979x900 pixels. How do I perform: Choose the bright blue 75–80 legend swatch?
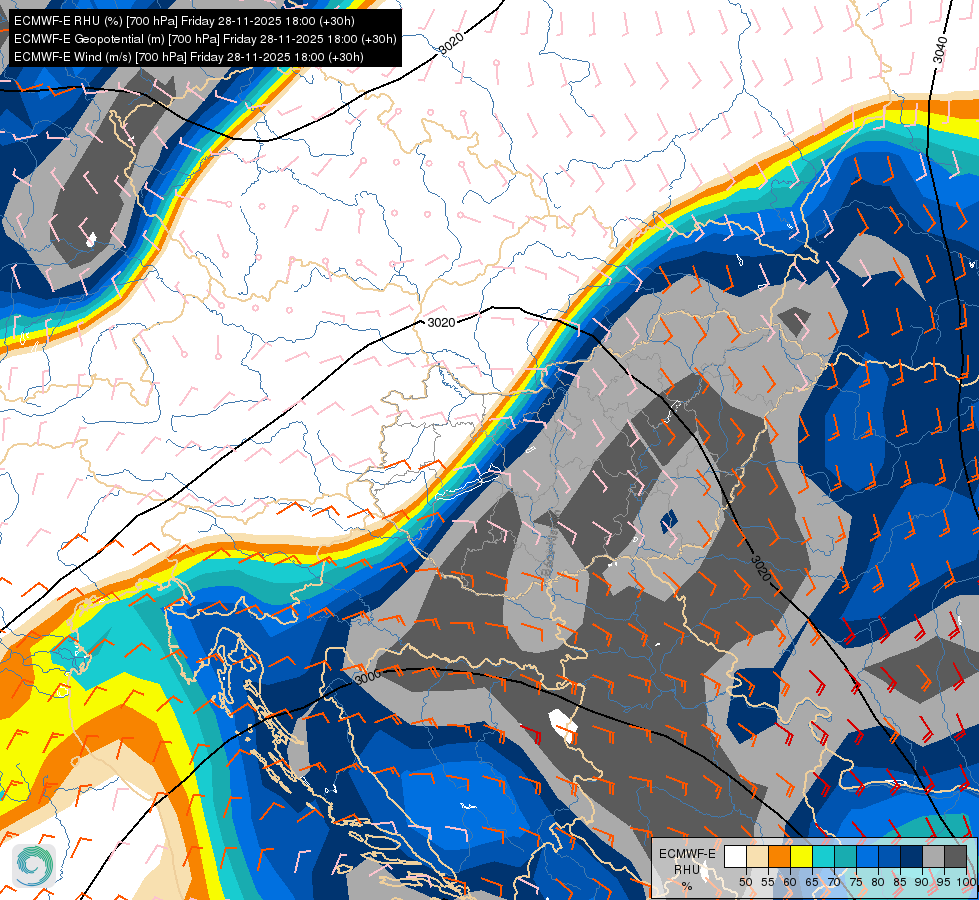[x=867, y=856]
